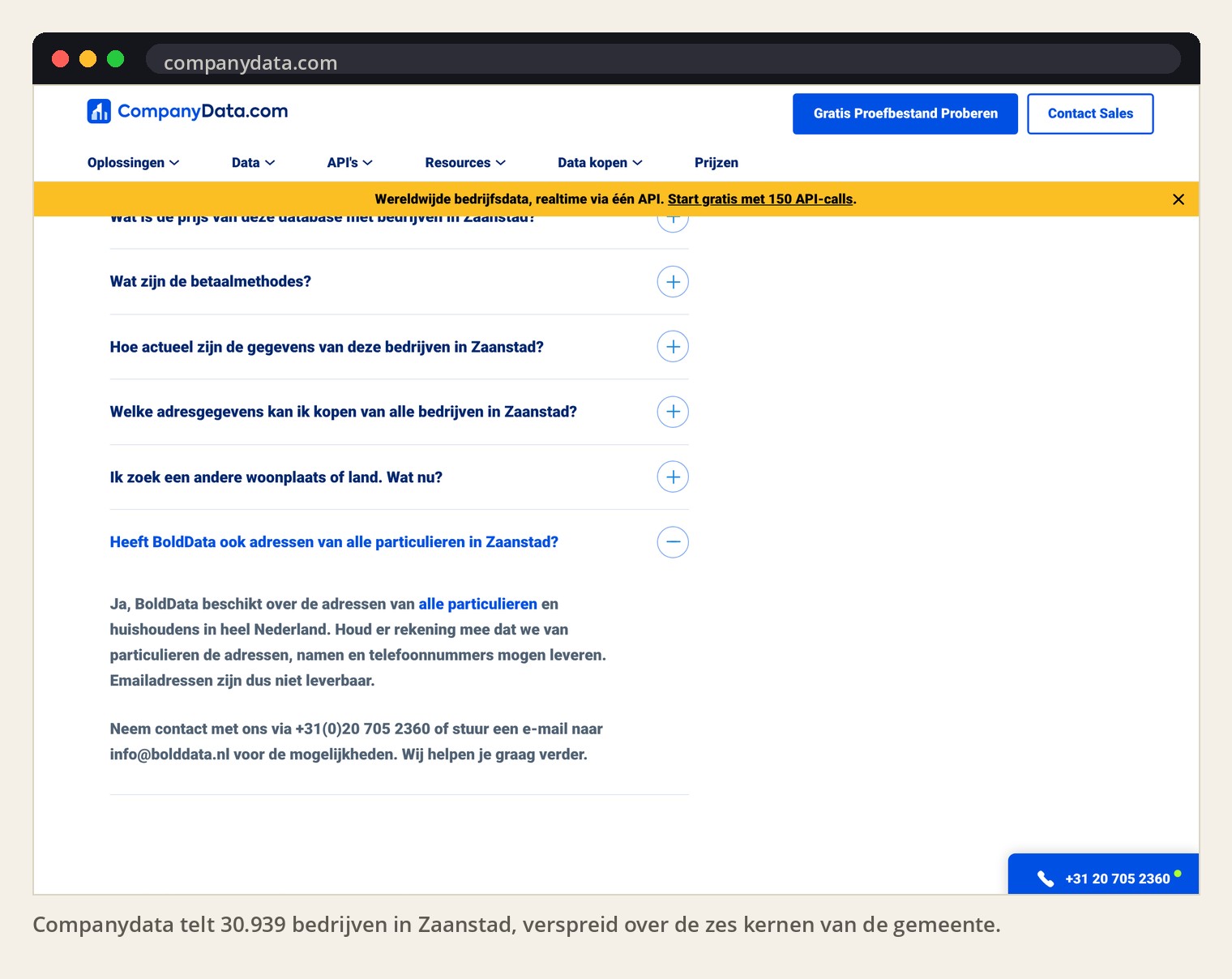Click the green maximize window dot
This screenshot has height=979, width=1232.
click(116, 58)
